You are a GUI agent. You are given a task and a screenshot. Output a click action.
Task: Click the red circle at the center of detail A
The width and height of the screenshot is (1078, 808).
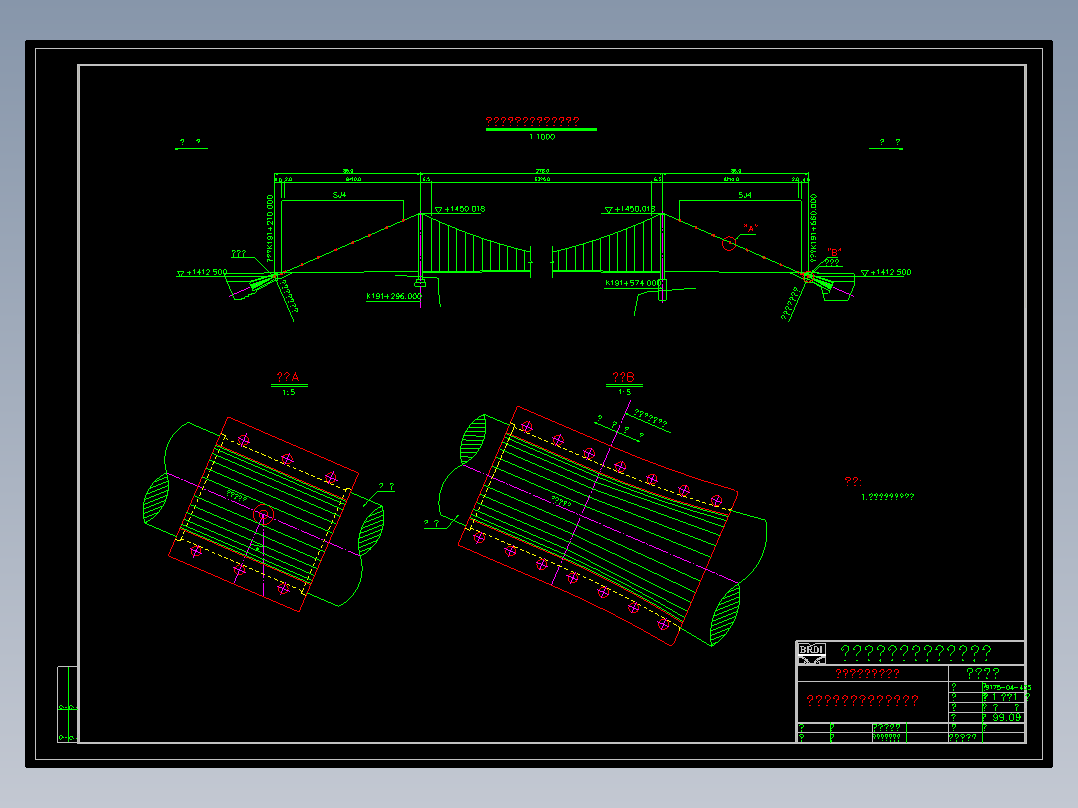point(263,514)
